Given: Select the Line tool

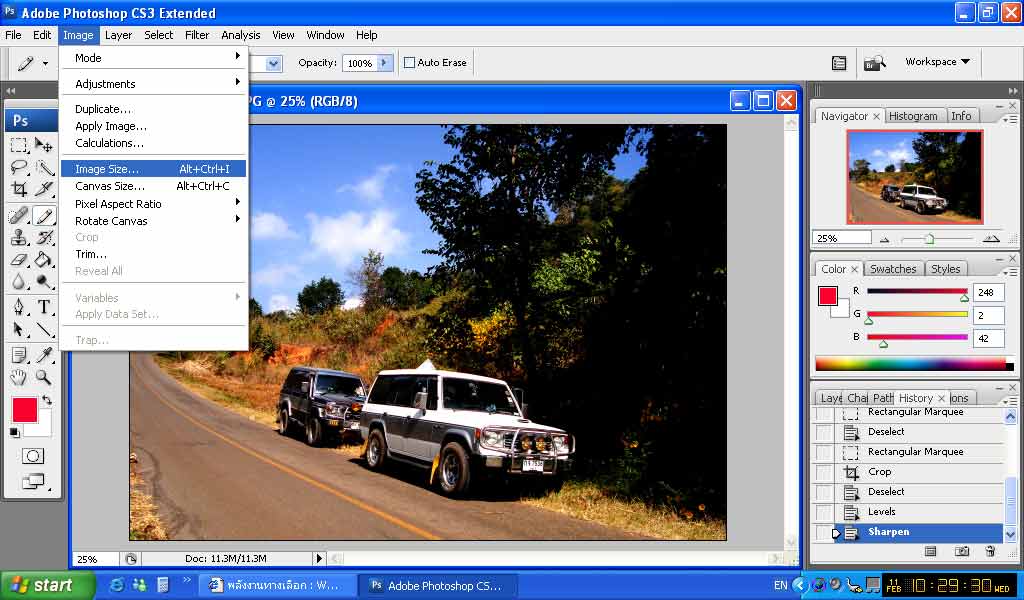Looking at the screenshot, I should (44, 329).
